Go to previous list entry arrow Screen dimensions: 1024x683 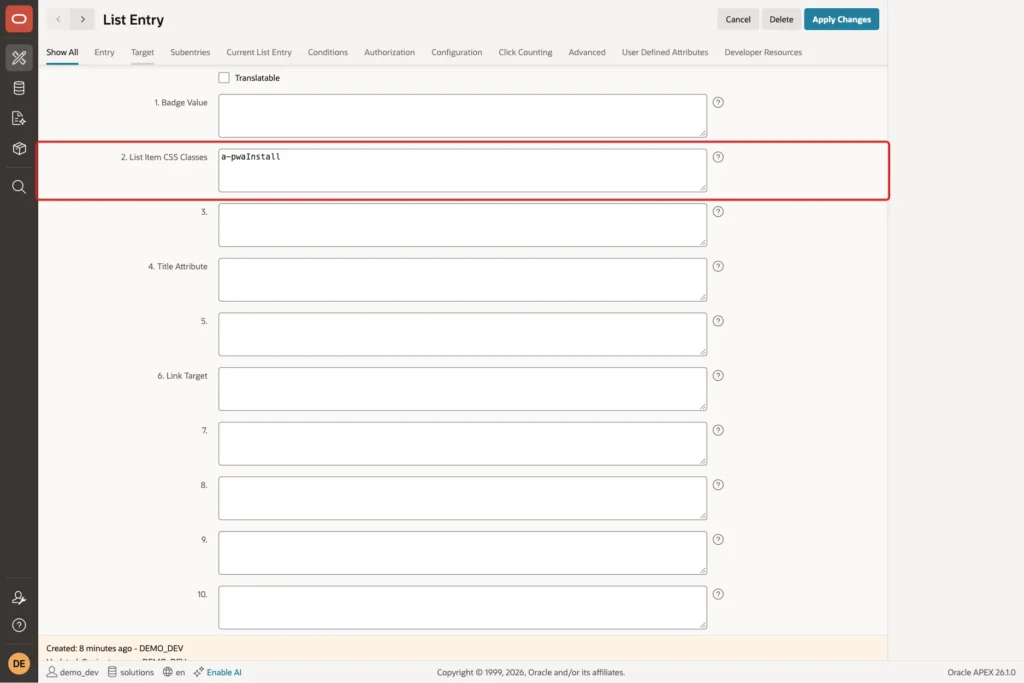point(58,20)
